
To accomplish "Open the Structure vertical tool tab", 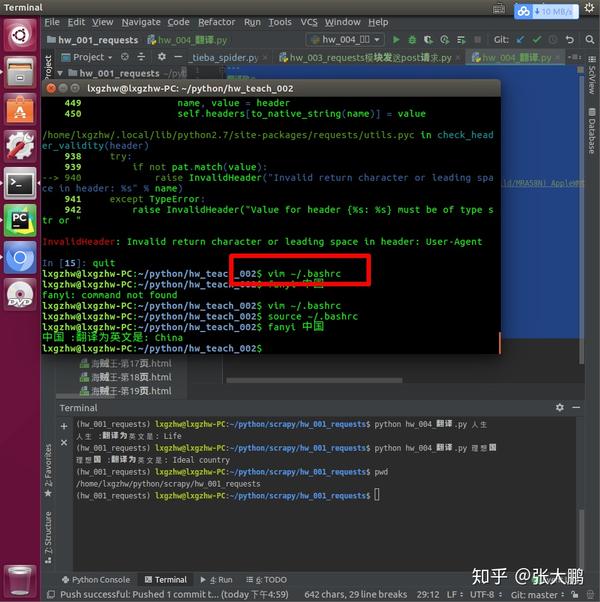I will pos(48,538).
